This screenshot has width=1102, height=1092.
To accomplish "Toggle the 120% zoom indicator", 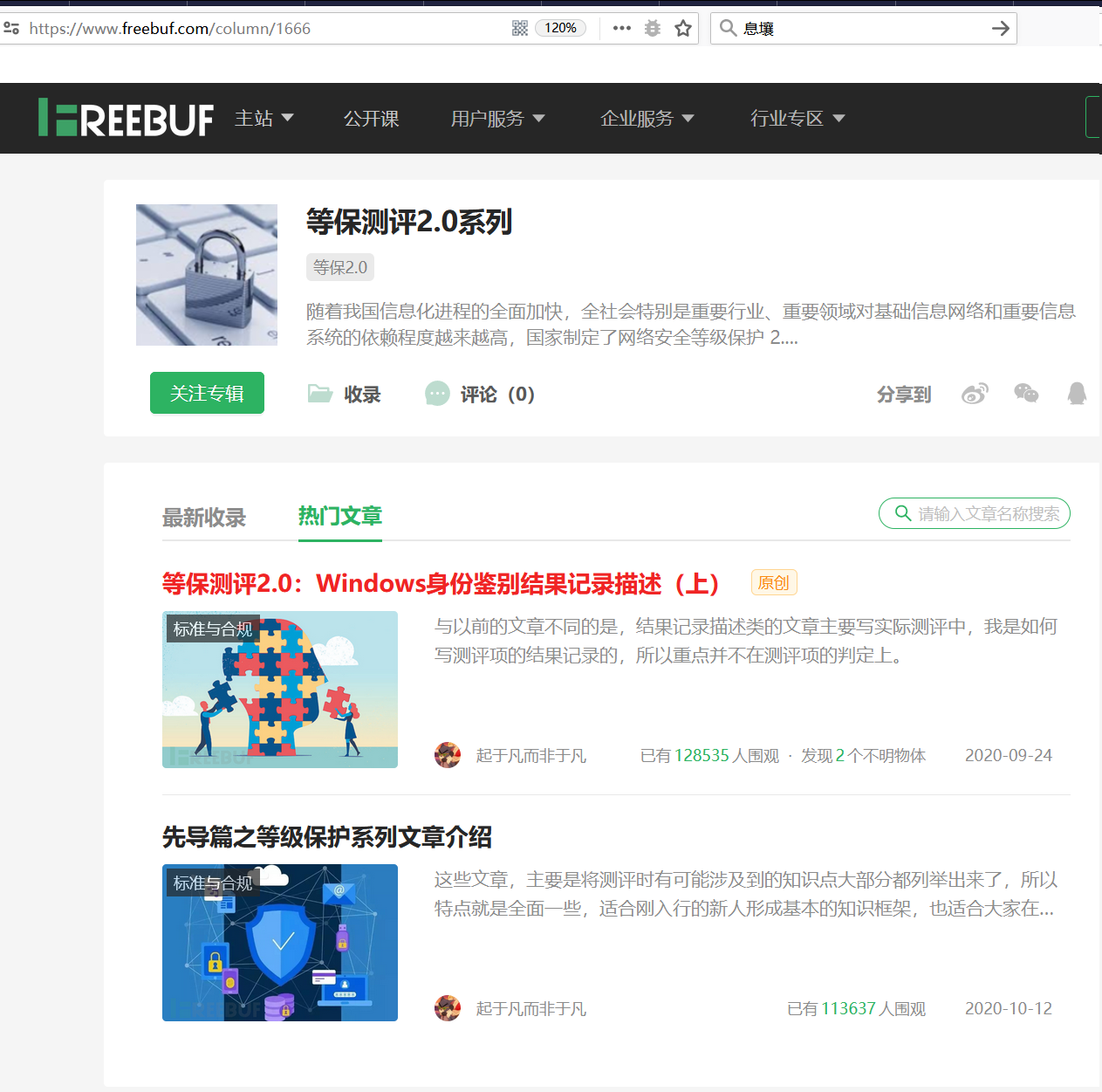I will [x=559, y=28].
